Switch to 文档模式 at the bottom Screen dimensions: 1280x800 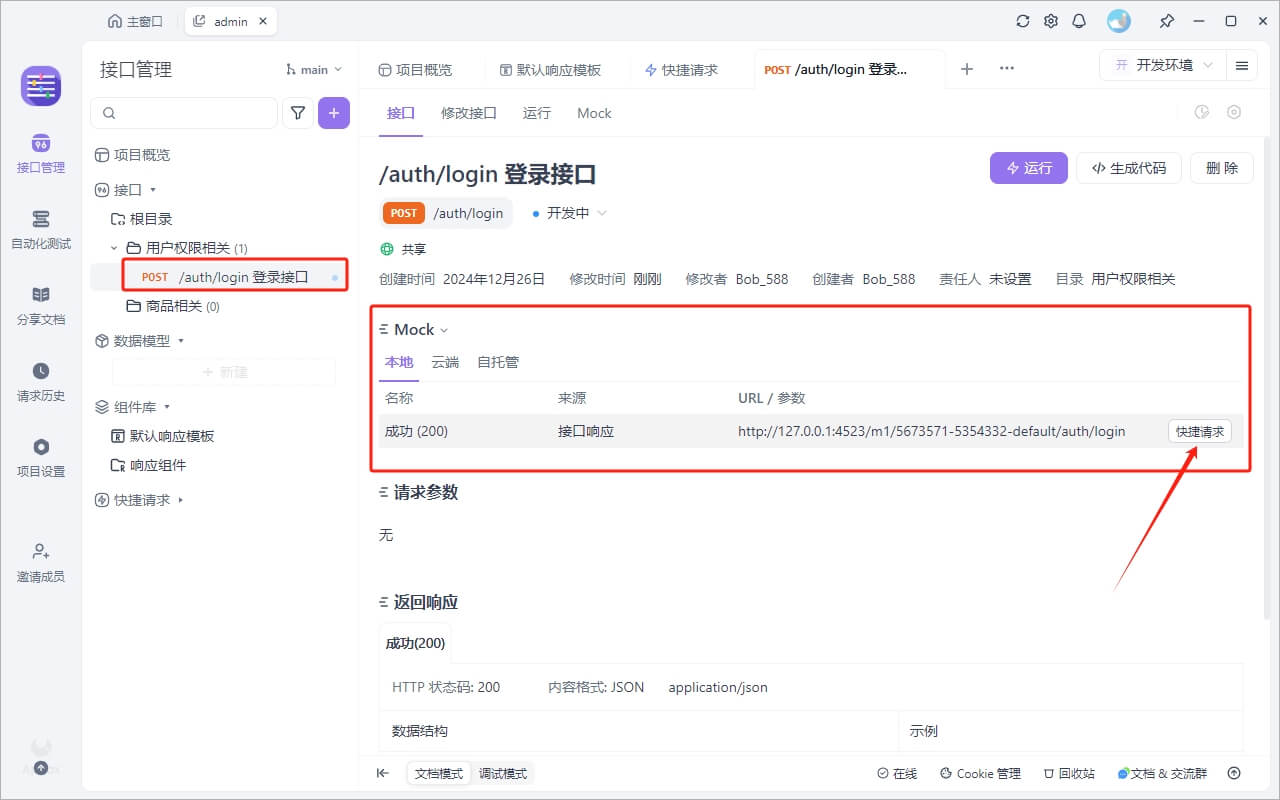coord(439,773)
